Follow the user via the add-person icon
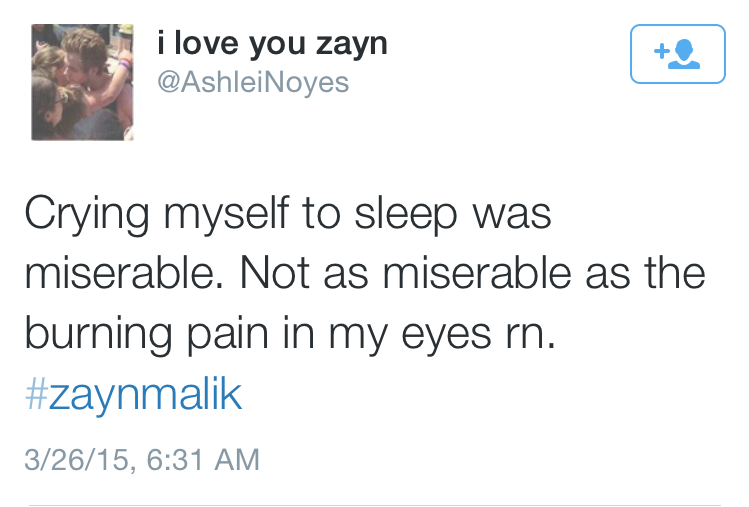Screen dimensions: 749x507 [677, 54]
